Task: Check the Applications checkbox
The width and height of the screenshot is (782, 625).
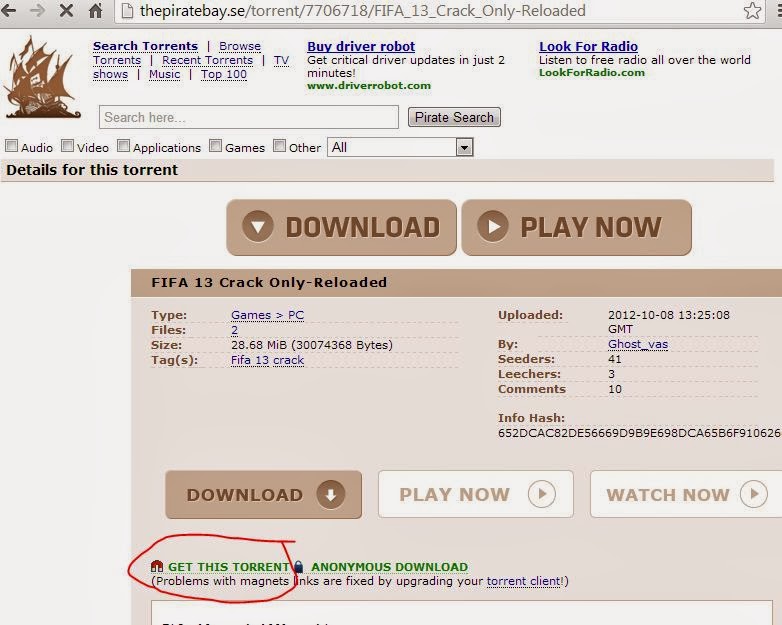Action: tap(123, 146)
